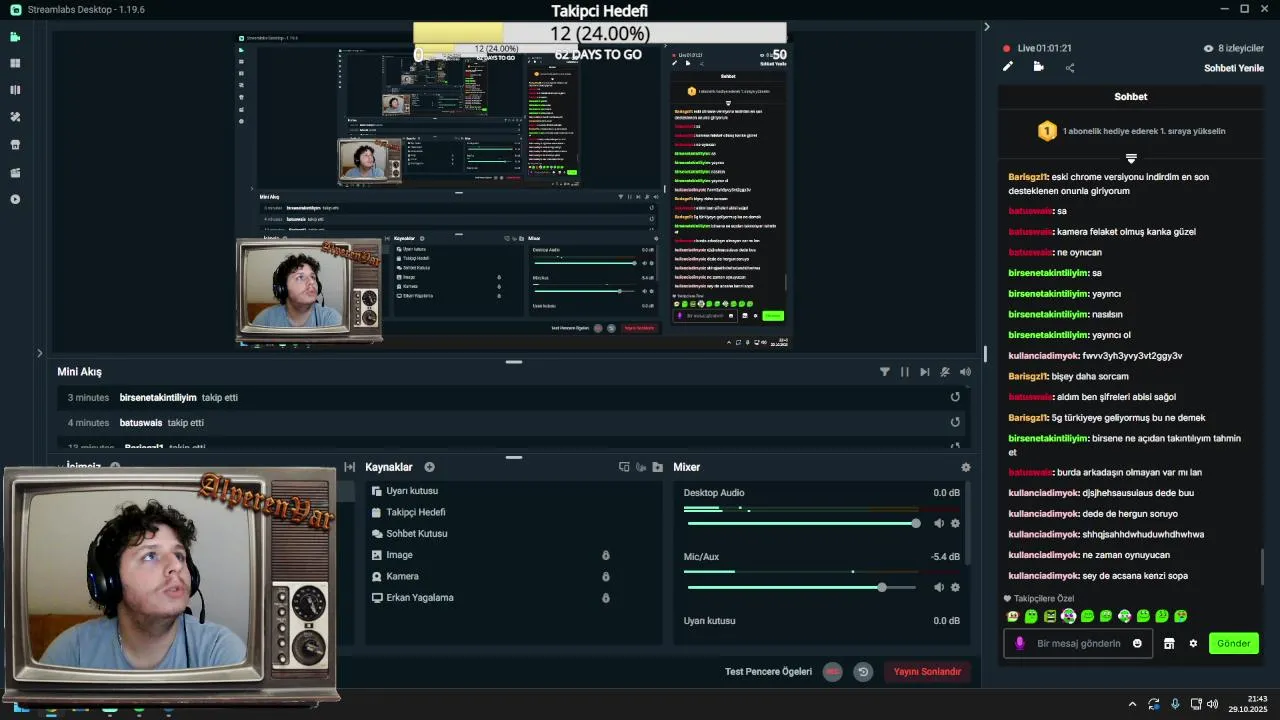The width and height of the screenshot is (1280, 720).
Task: Click the widget overlay icon in the Kaynaklar header
Action: pyautogui.click(x=624, y=467)
